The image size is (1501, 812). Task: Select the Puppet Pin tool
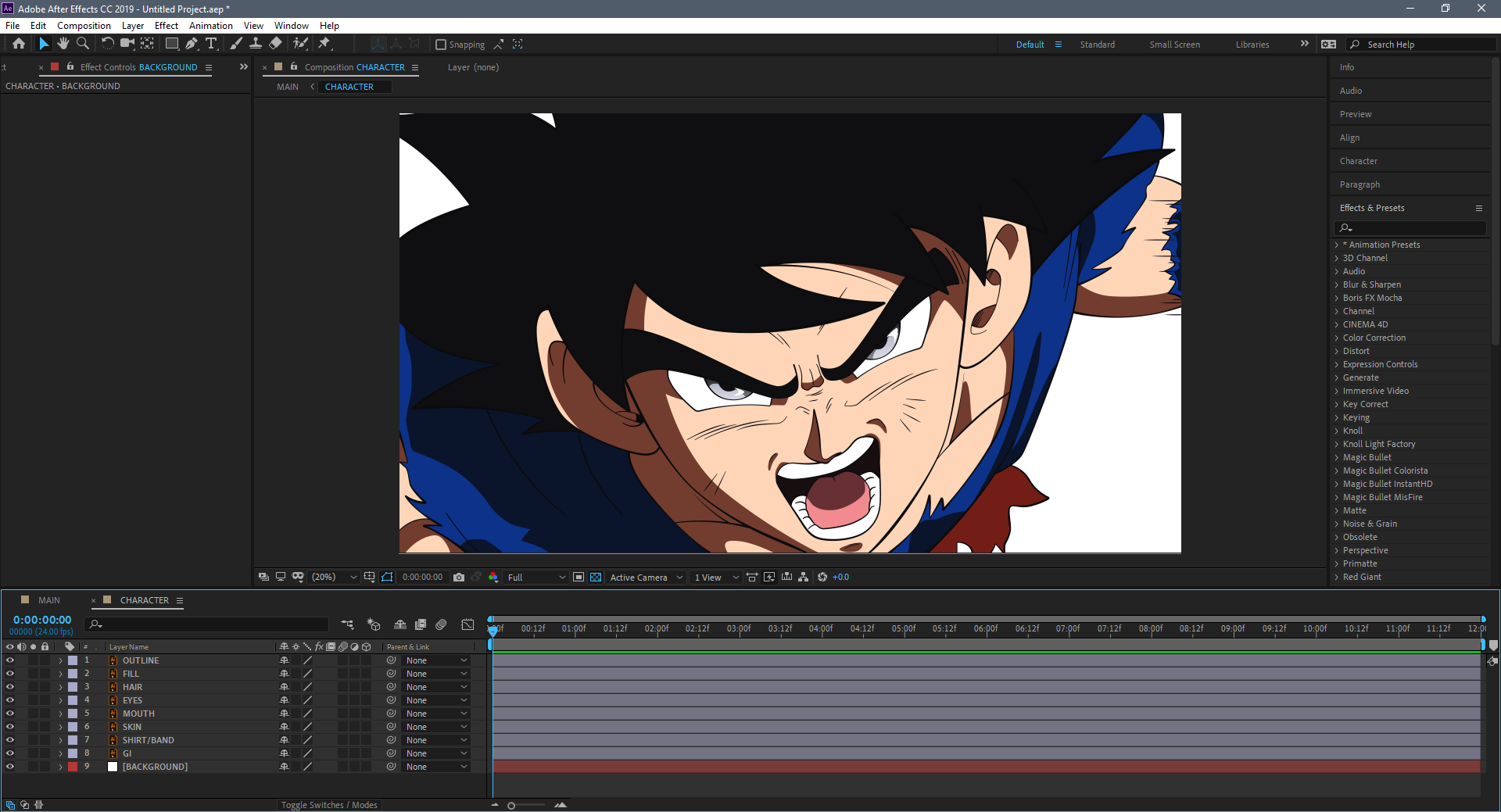pyautogui.click(x=324, y=44)
